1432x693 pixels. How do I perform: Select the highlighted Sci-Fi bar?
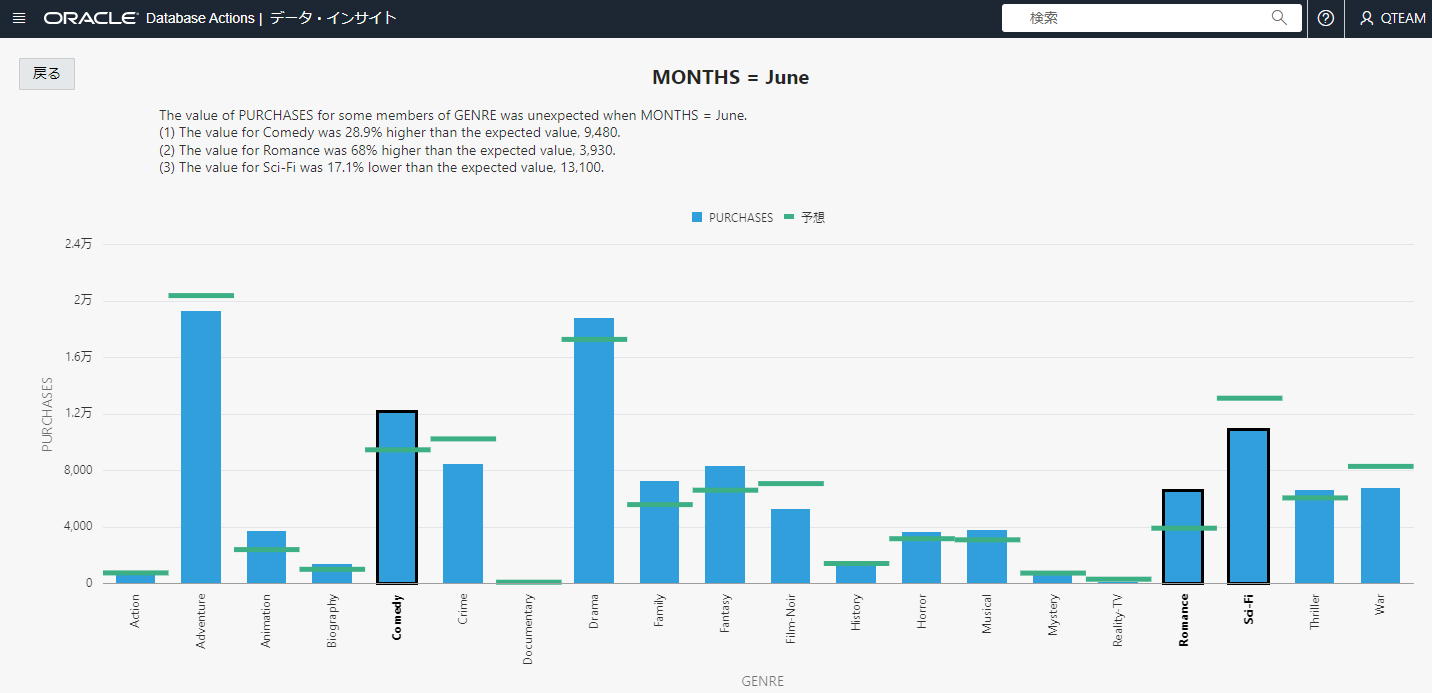click(1249, 510)
